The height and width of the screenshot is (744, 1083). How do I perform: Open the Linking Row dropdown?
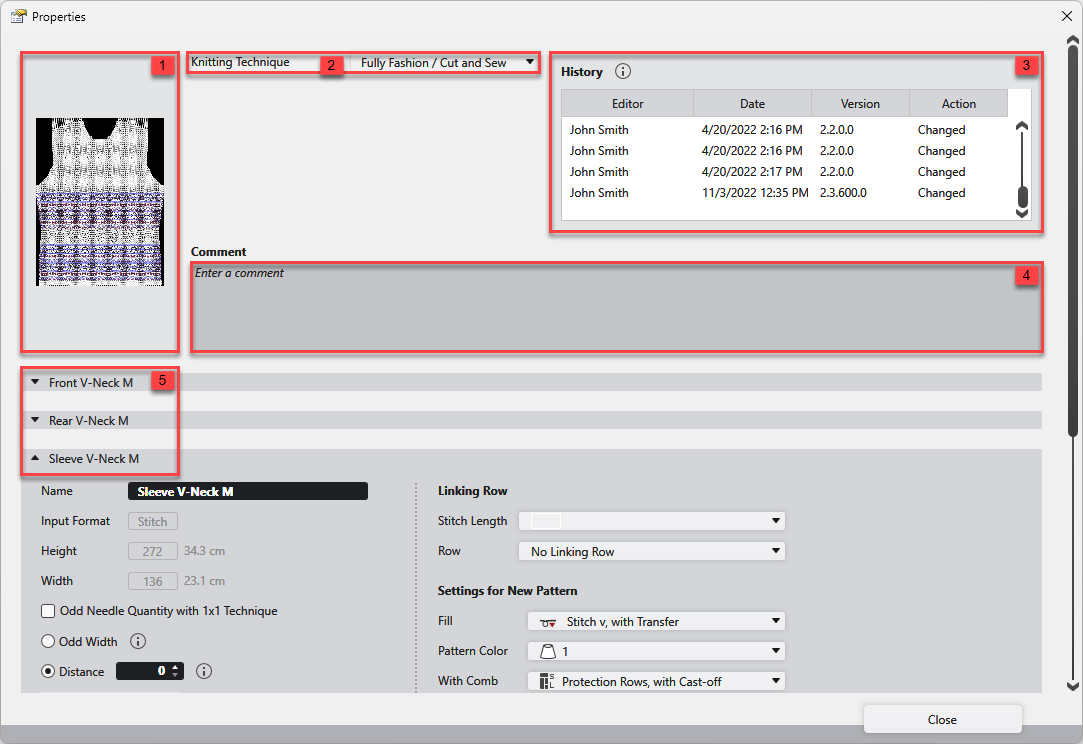[x=651, y=552]
